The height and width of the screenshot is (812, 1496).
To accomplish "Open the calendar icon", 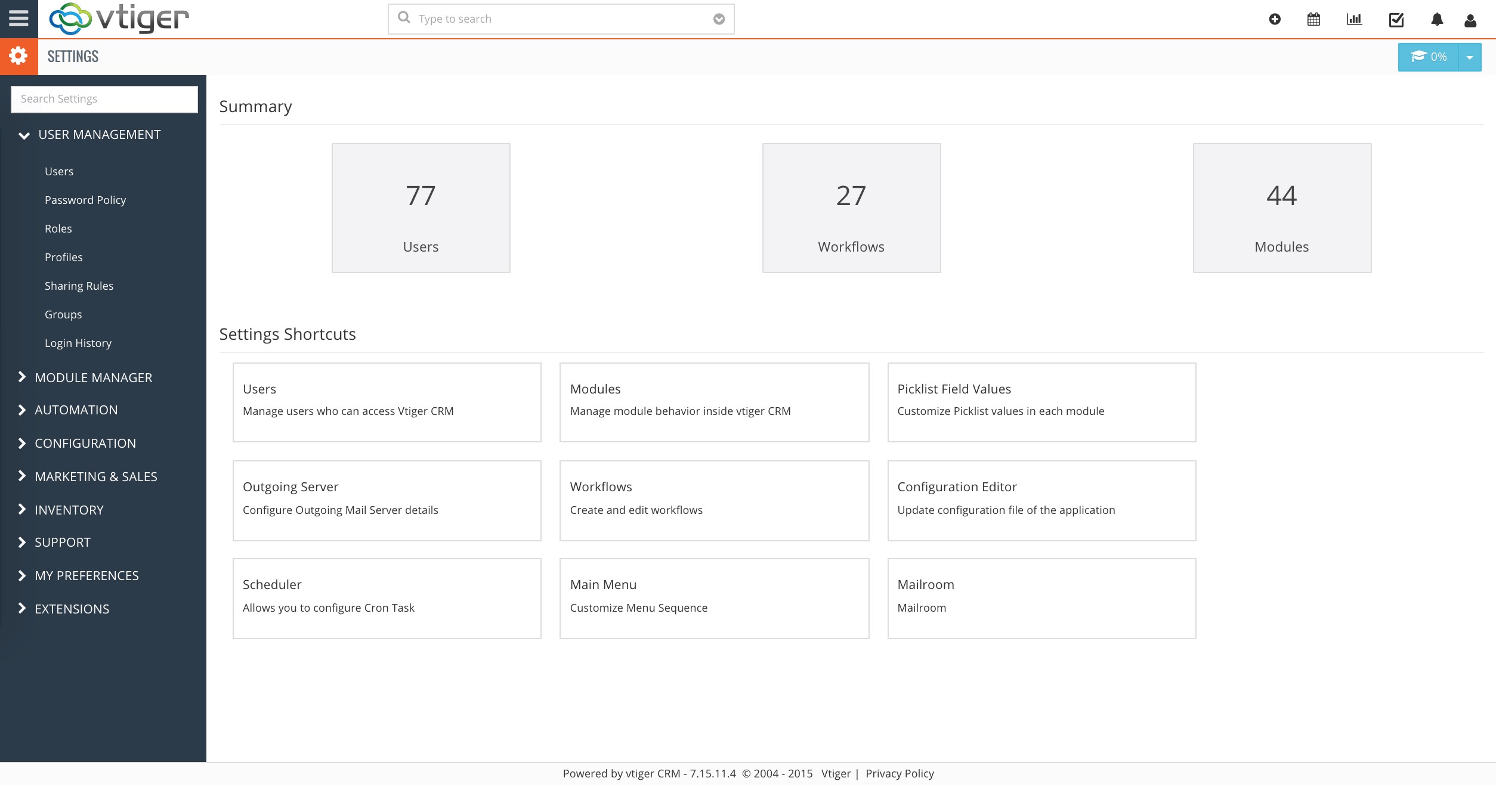I will pyautogui.click(x=1313, y=18).
